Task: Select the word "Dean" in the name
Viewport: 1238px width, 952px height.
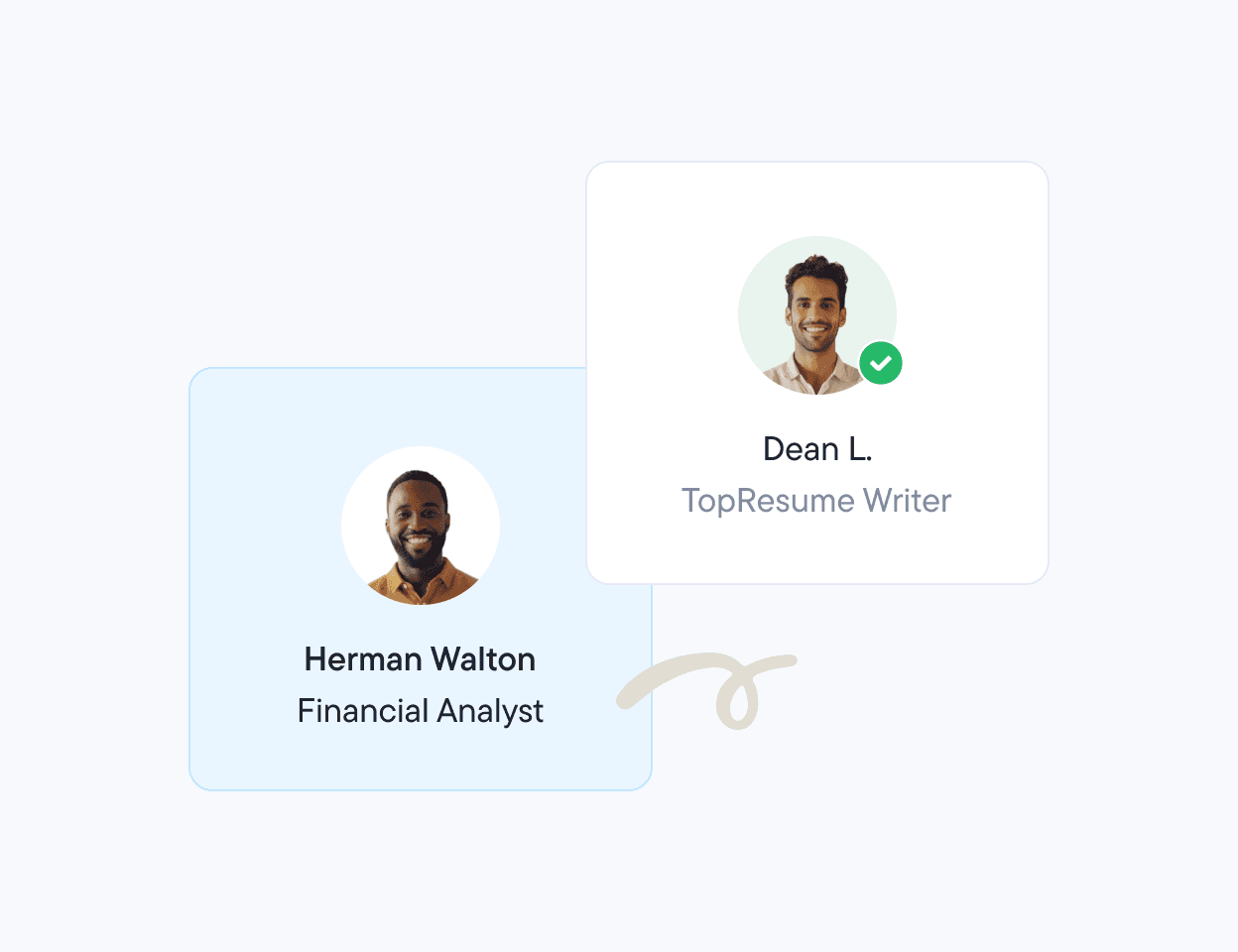Action: (x=801, y=449)
